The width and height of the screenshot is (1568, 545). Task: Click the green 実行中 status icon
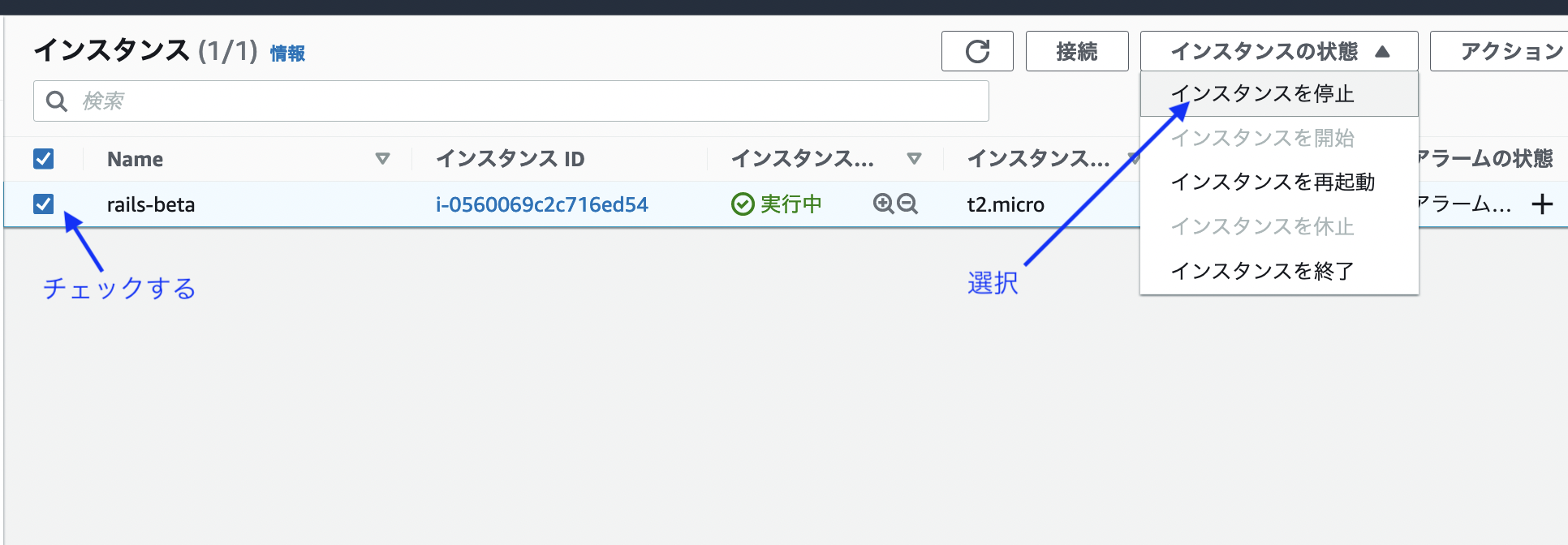tap(742, 204)
